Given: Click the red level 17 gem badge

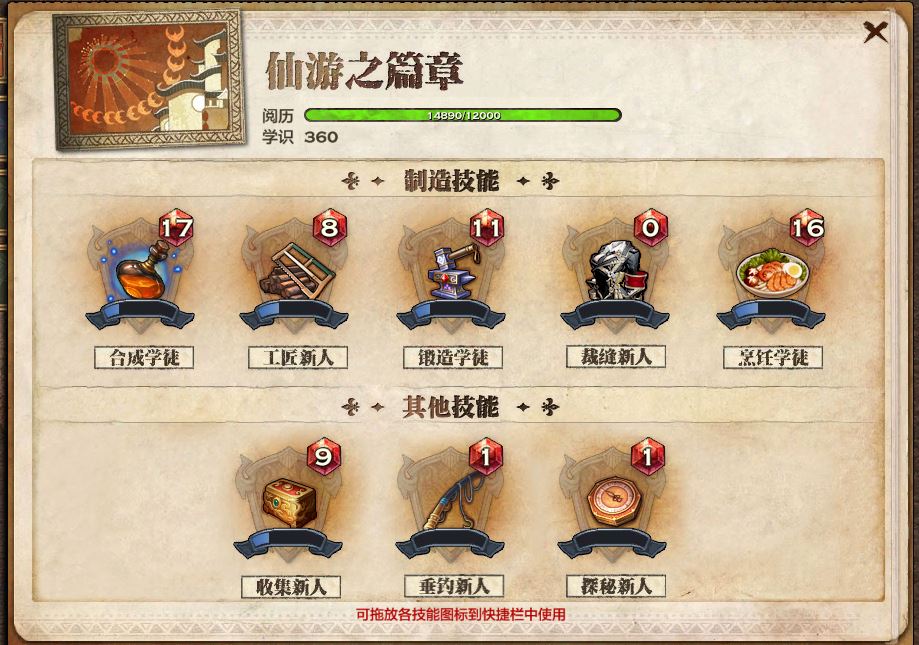Looking at the screenshot, I should pos(176,227).
